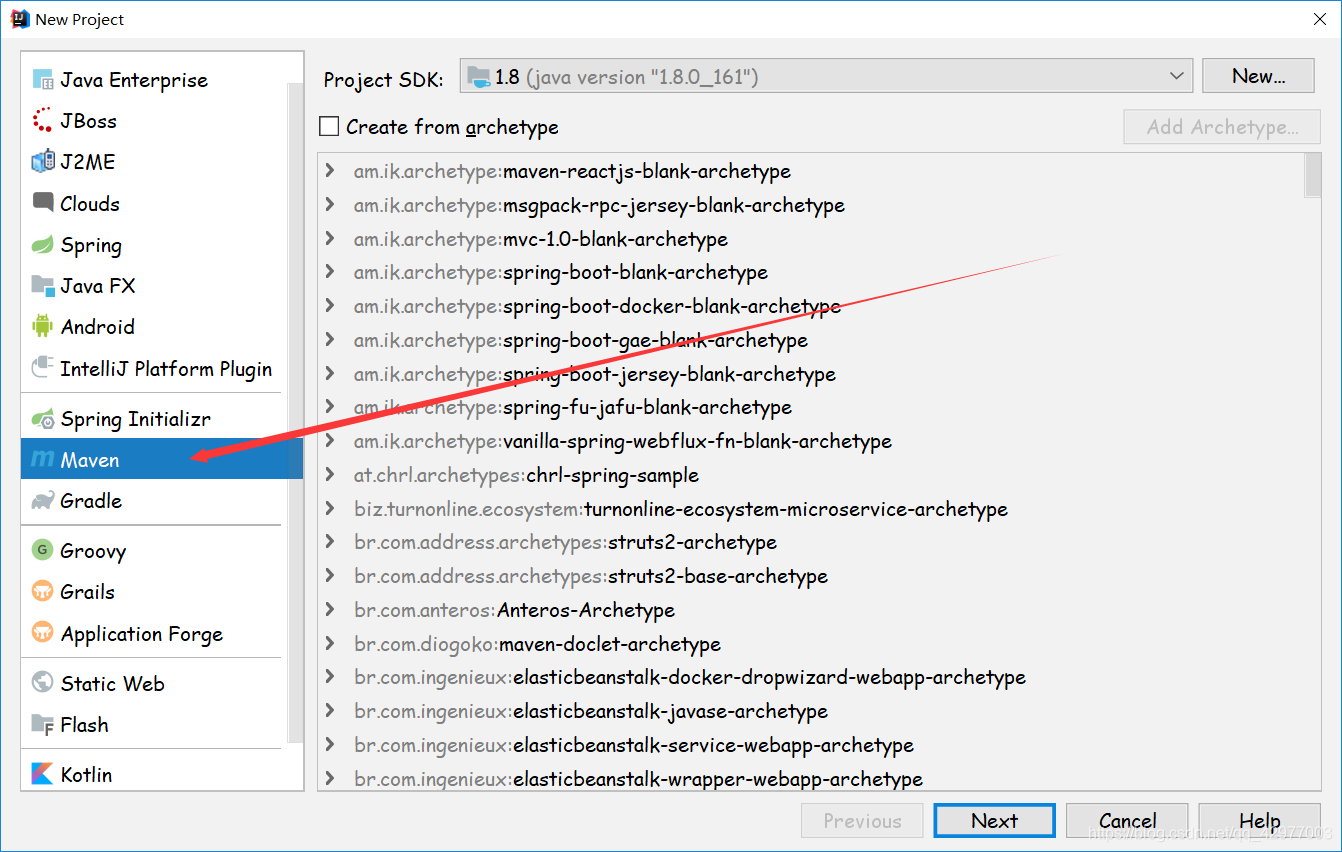Close the New Project dialog
Screen dimensions: 1342x852
[1318, 19]
